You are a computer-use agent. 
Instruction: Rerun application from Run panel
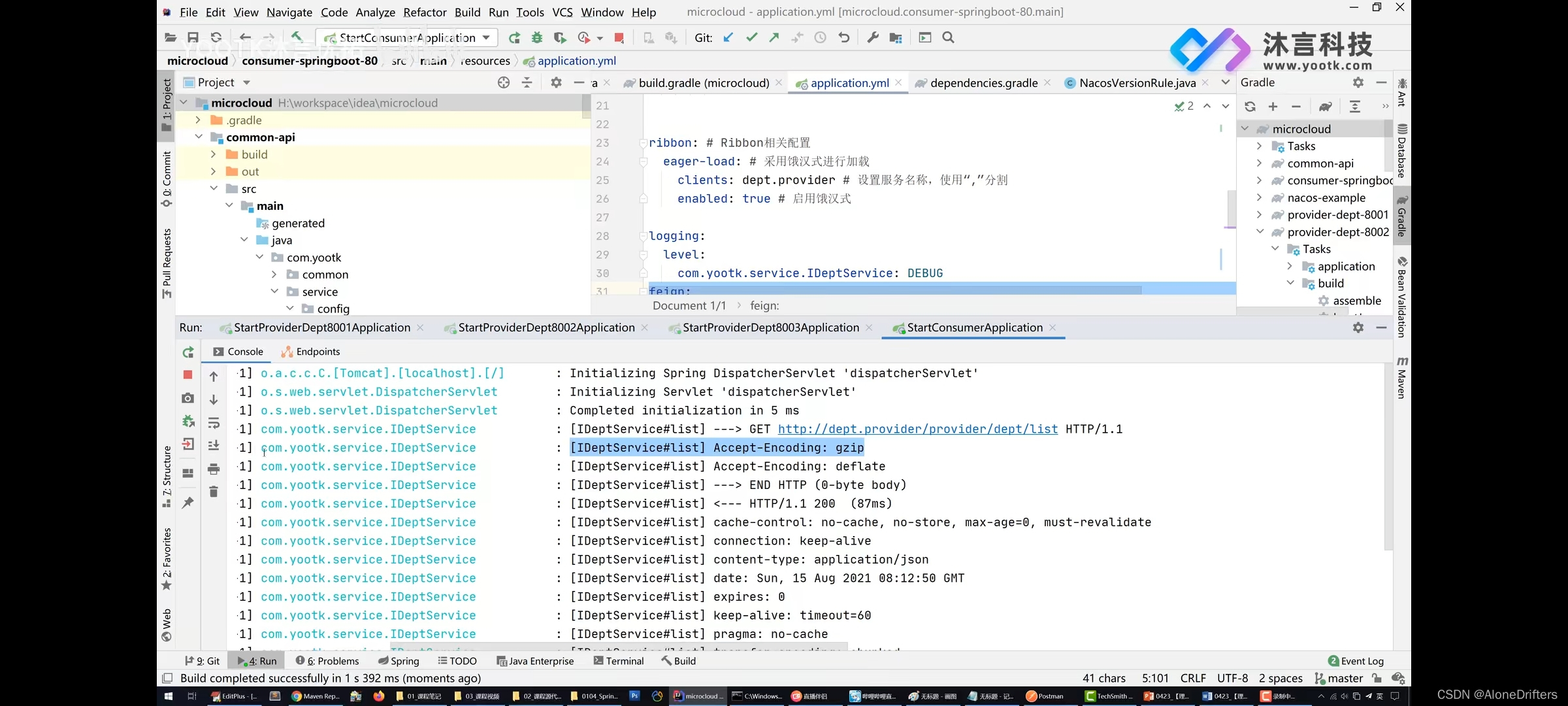[x=188, y=352]
